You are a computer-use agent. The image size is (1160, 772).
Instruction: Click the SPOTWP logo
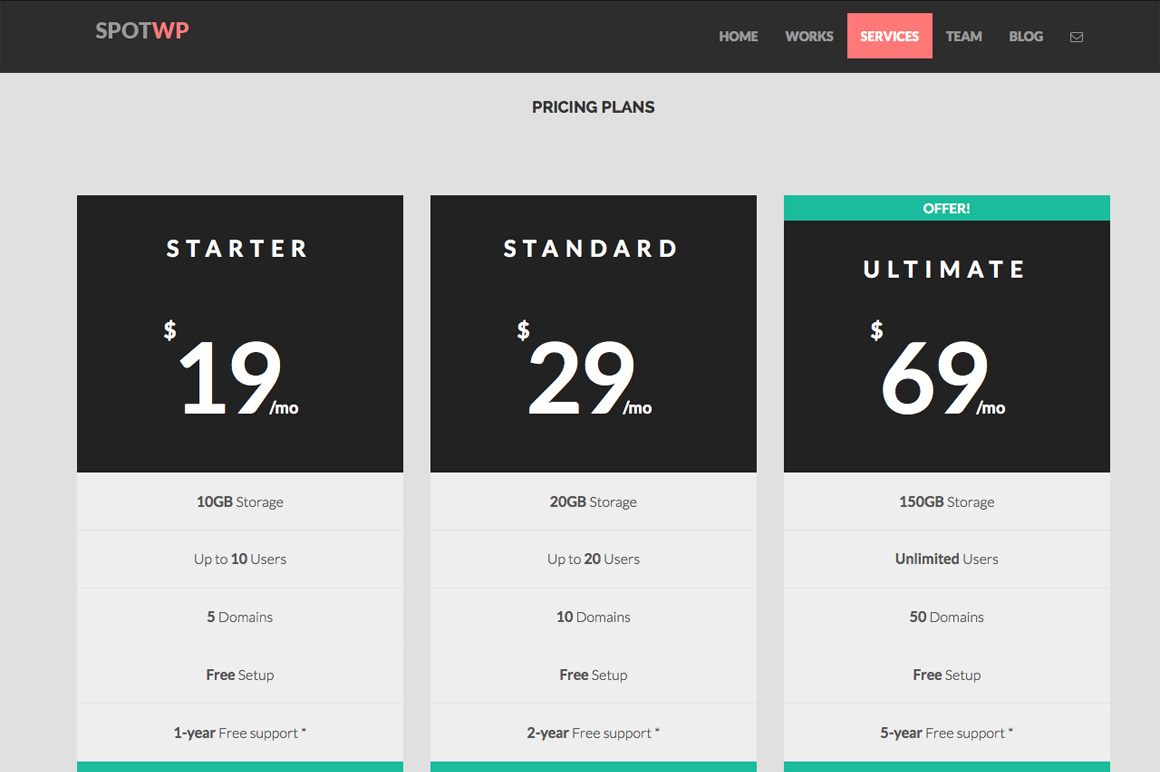point(142,30)
